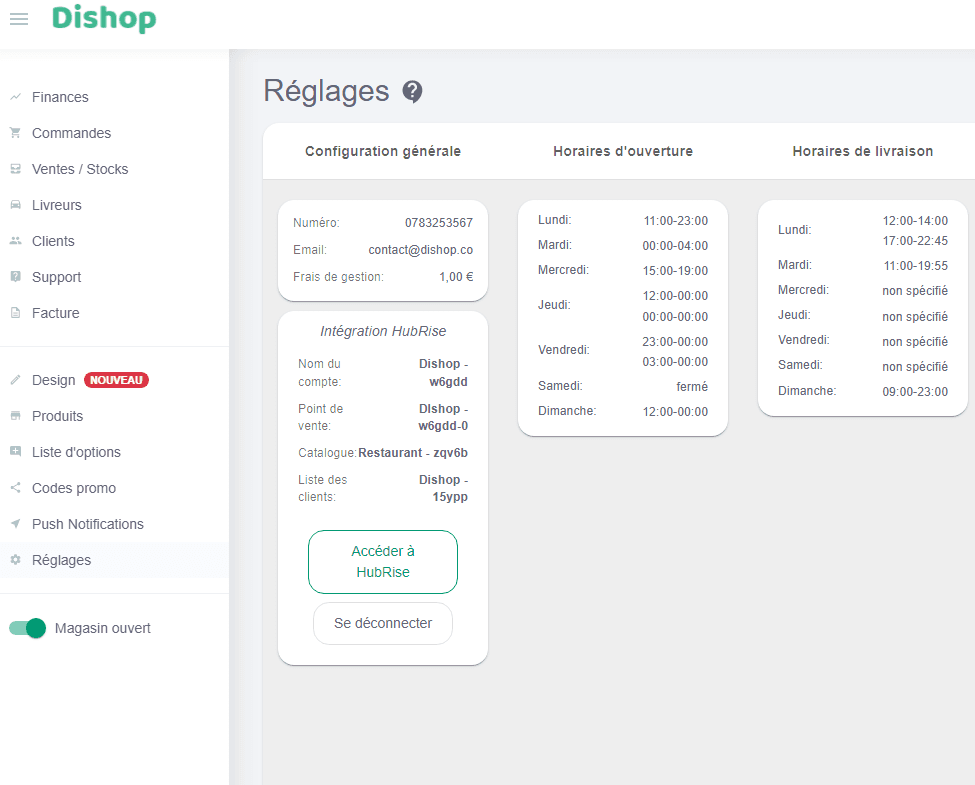Click the Produits store icon
975x785 pixels.
(16, 416)
